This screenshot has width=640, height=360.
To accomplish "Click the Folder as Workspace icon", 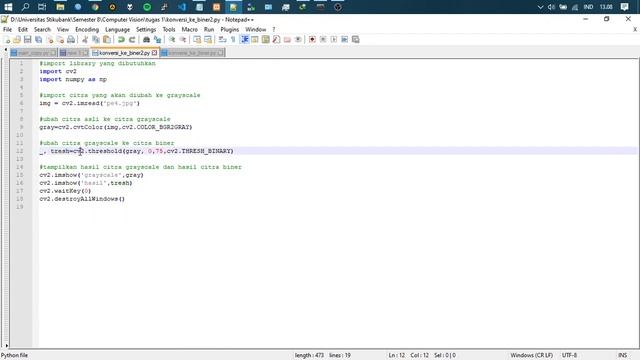I will click(x=287, y=40).
